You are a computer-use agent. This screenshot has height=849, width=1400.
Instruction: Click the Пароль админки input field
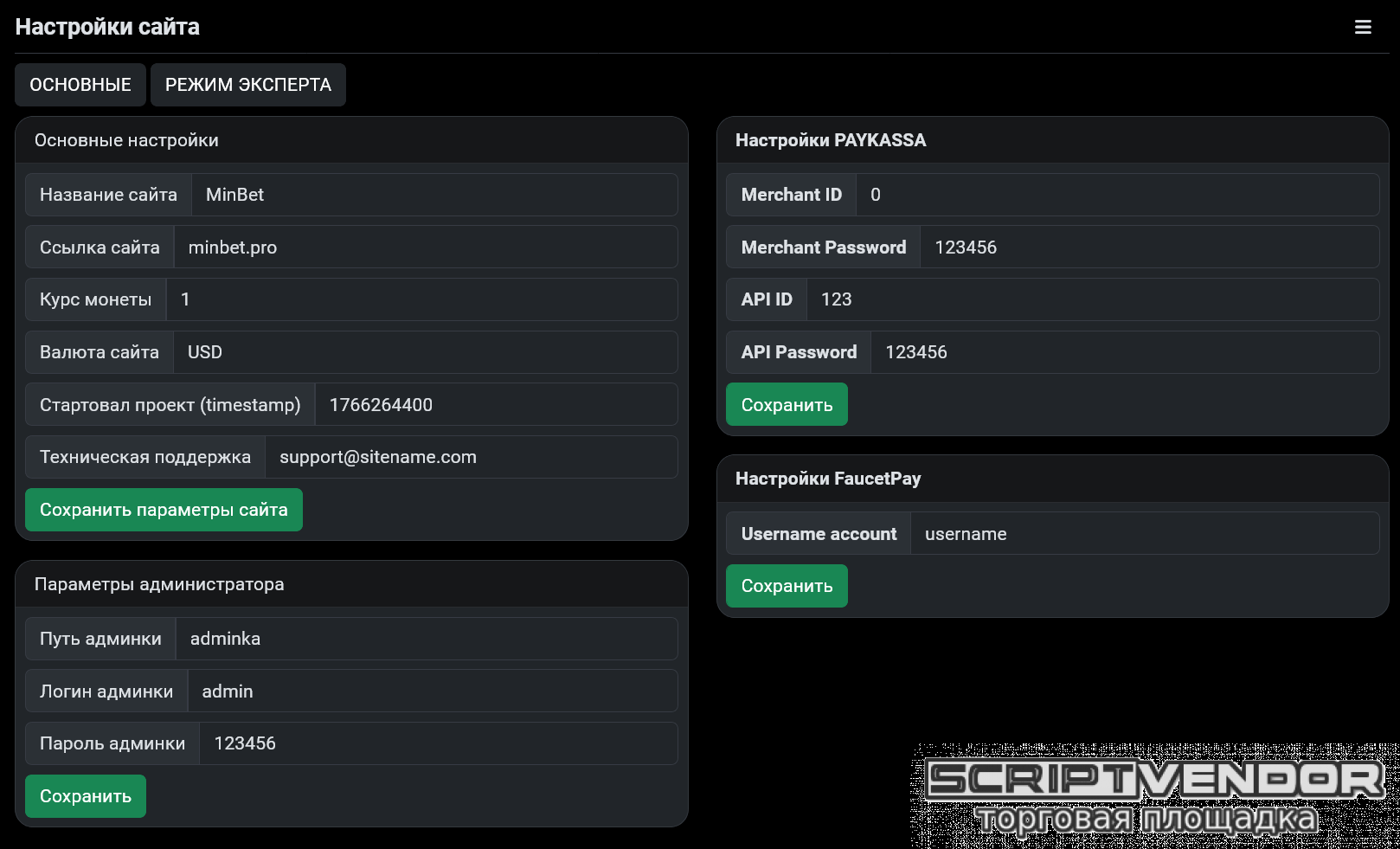(438, 743)
